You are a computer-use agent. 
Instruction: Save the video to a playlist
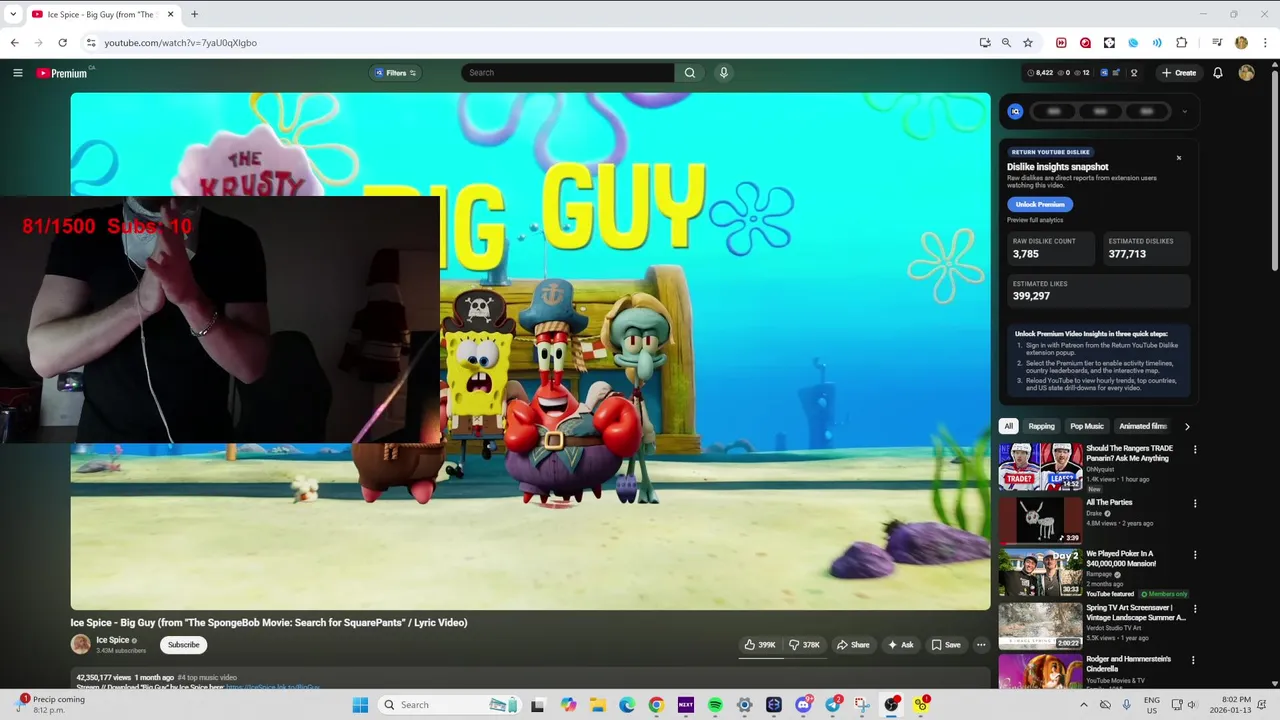[946, 645]
